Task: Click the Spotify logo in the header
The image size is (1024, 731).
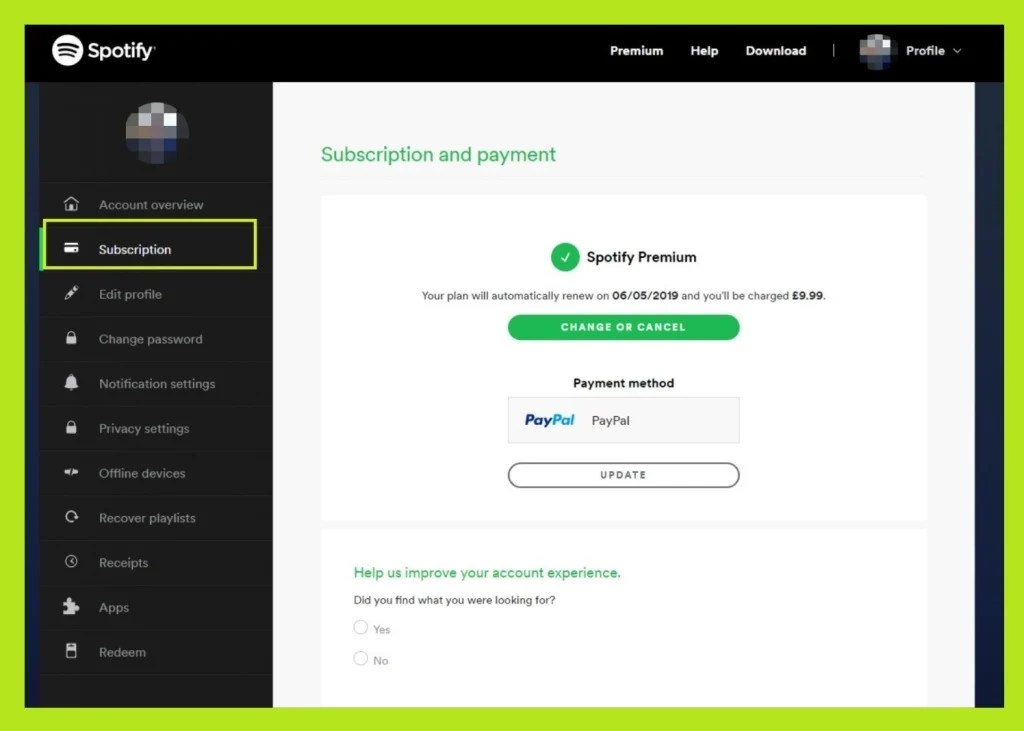Action: [x=103, y=50]
